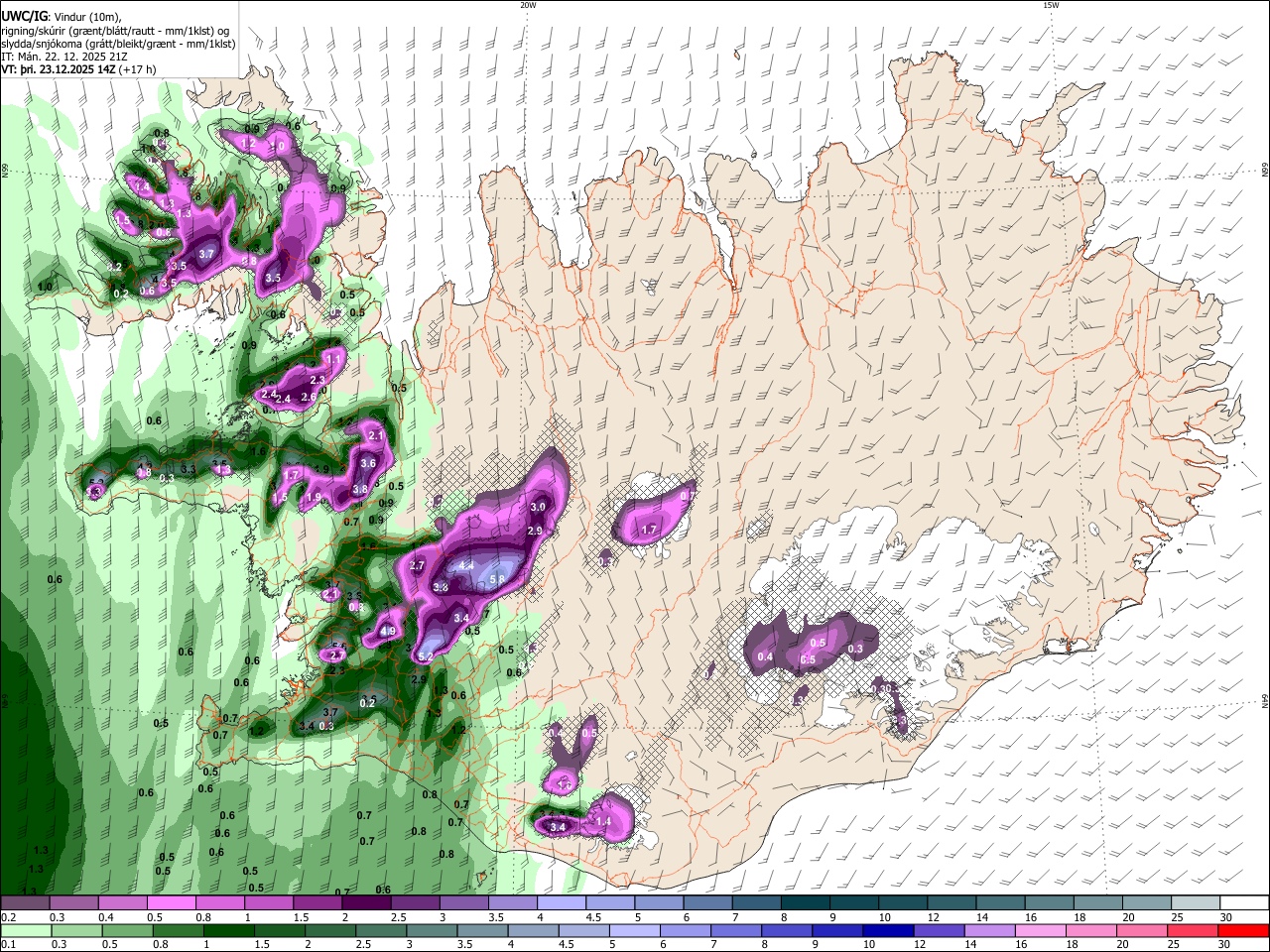Click the 'VT: þri. 23.12.2025 14Z' valid time

pos(60,70)
